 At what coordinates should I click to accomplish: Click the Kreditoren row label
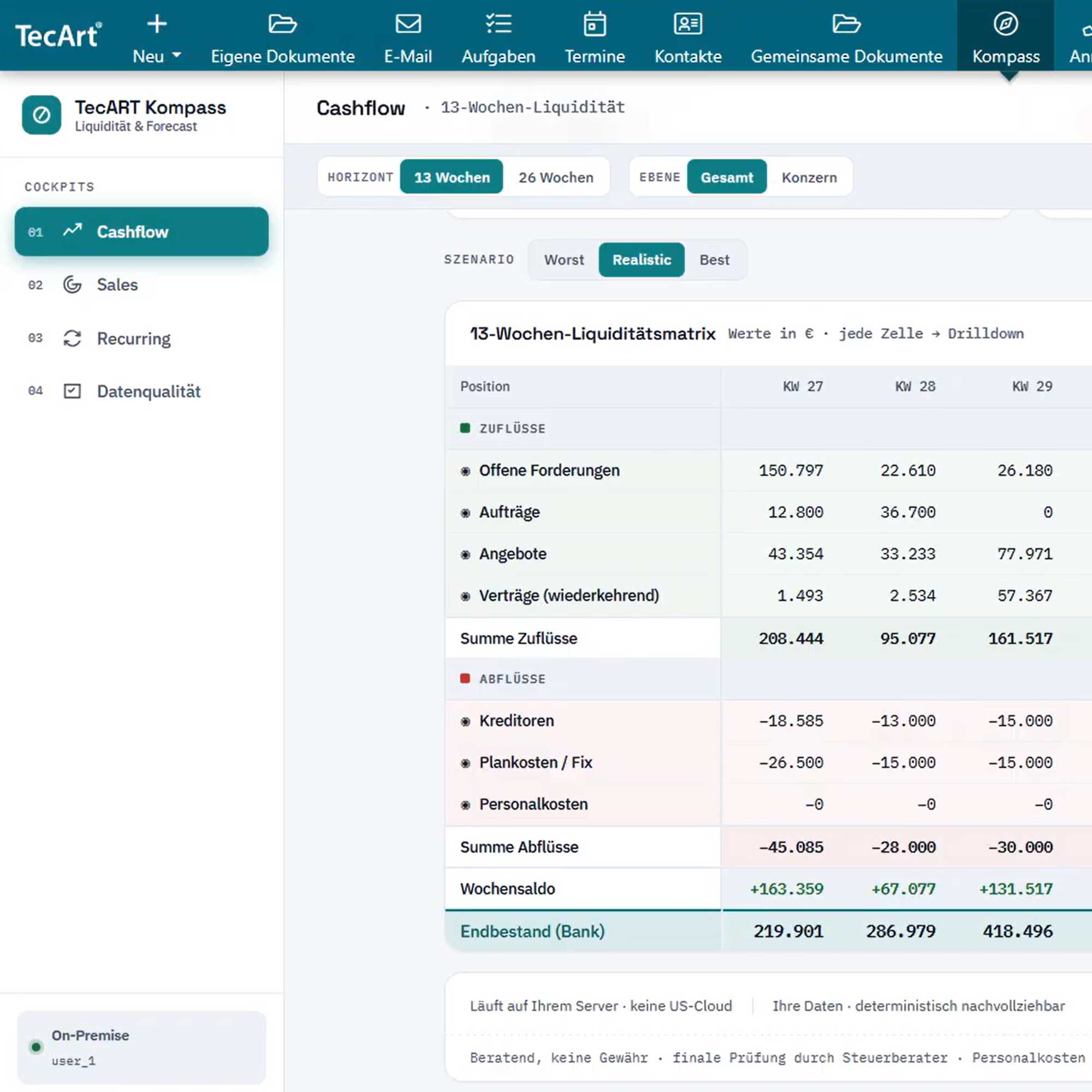(x=517, y=721)
